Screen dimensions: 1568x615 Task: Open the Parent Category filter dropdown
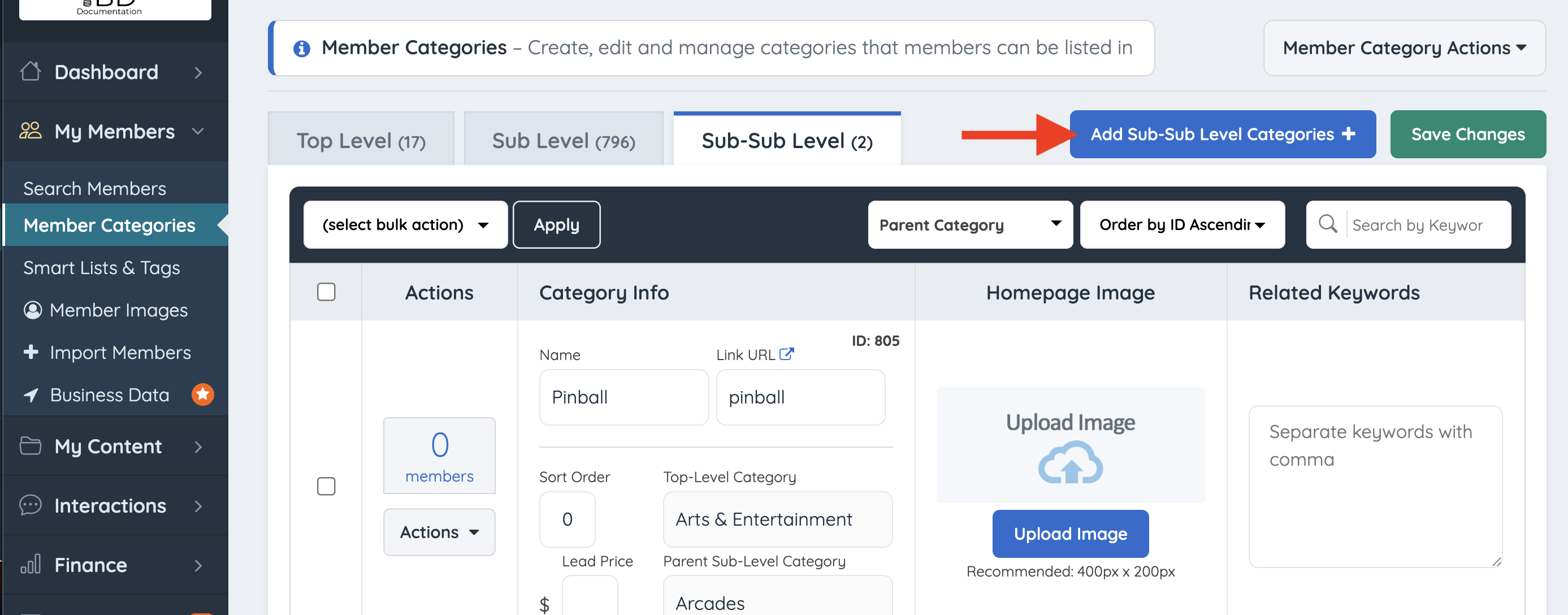click(x=969, y=224)
